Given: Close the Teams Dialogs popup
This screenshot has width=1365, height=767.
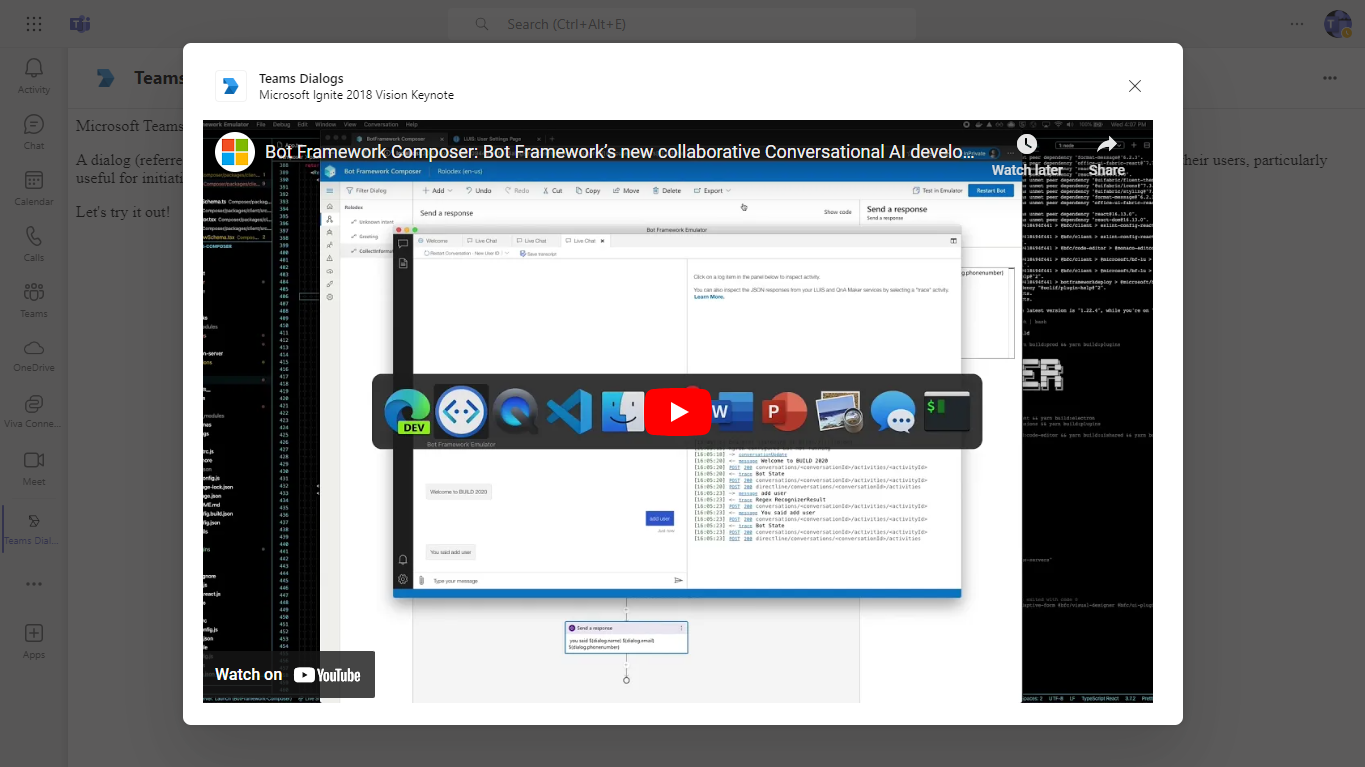Looking at the screenshot, I should (1135, 86).
